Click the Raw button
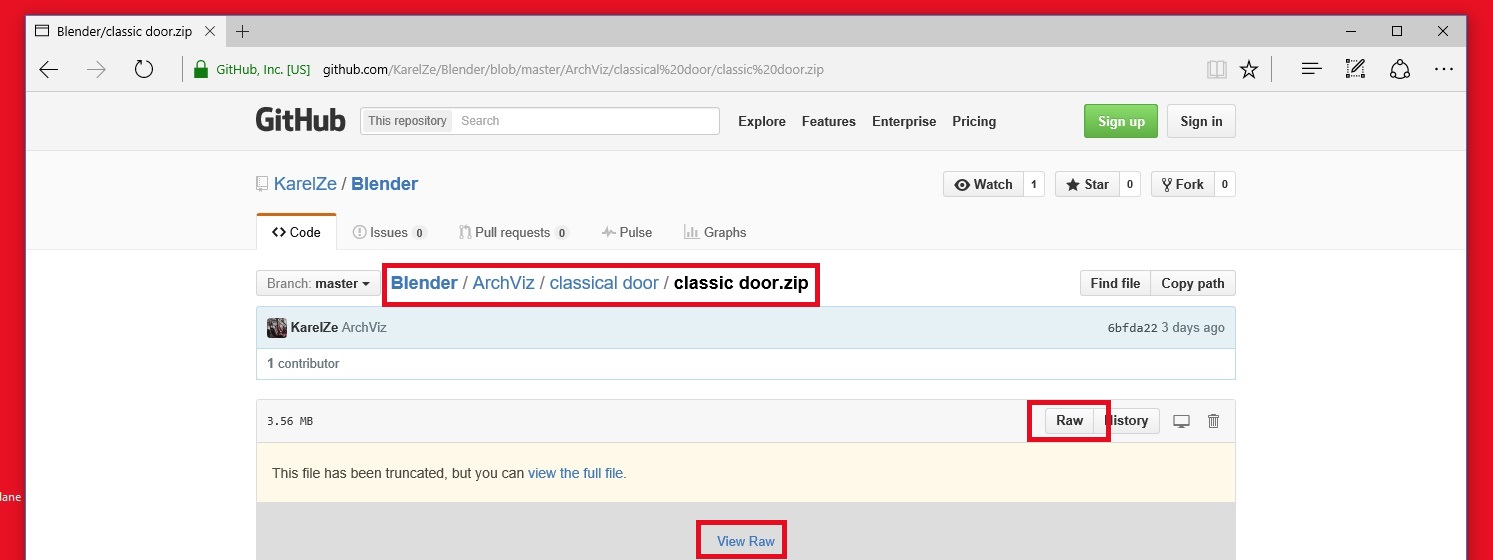 (1069, 420)
